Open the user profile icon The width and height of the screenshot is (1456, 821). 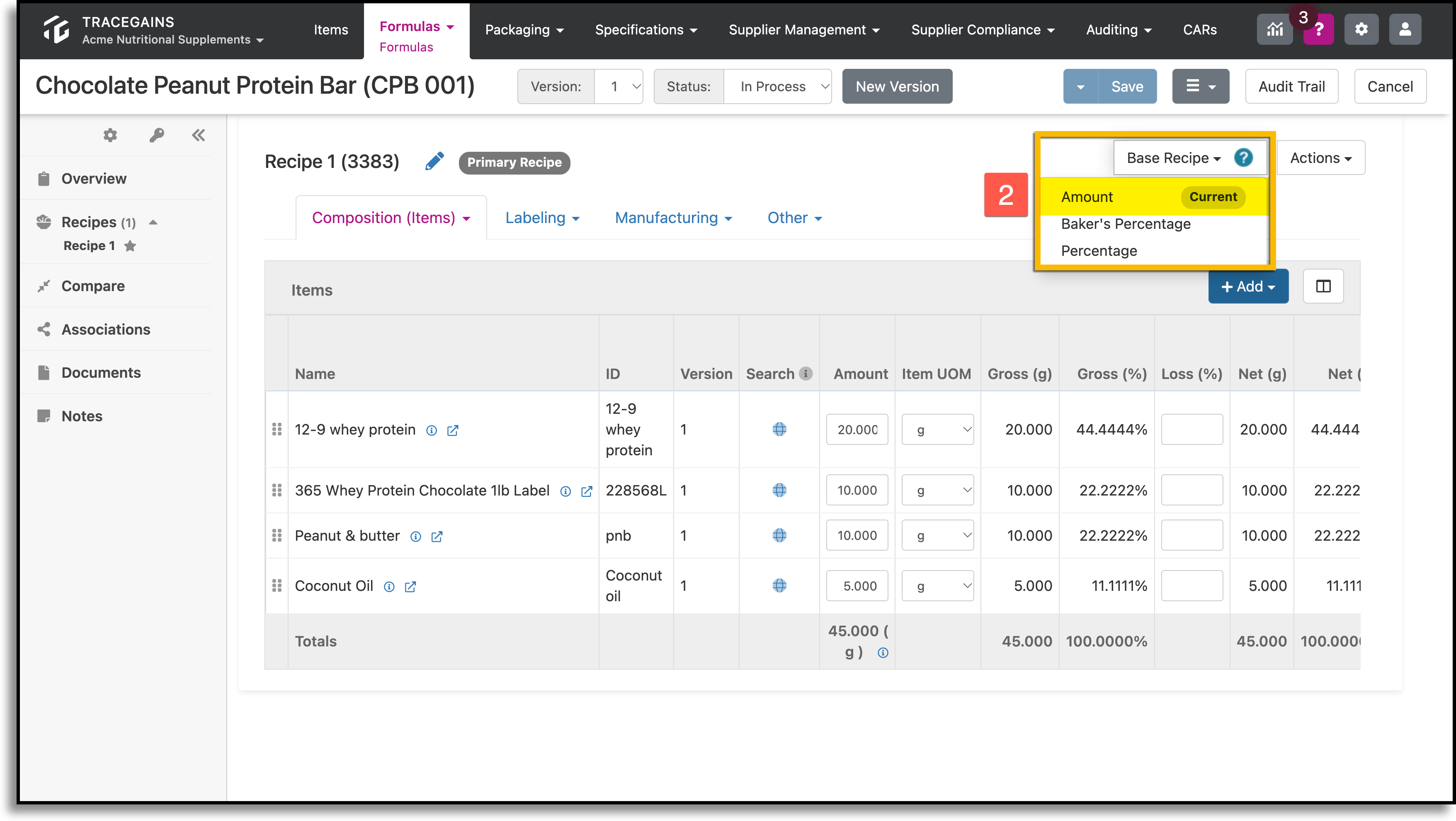pyautogui.click(x=1405, y=29)
